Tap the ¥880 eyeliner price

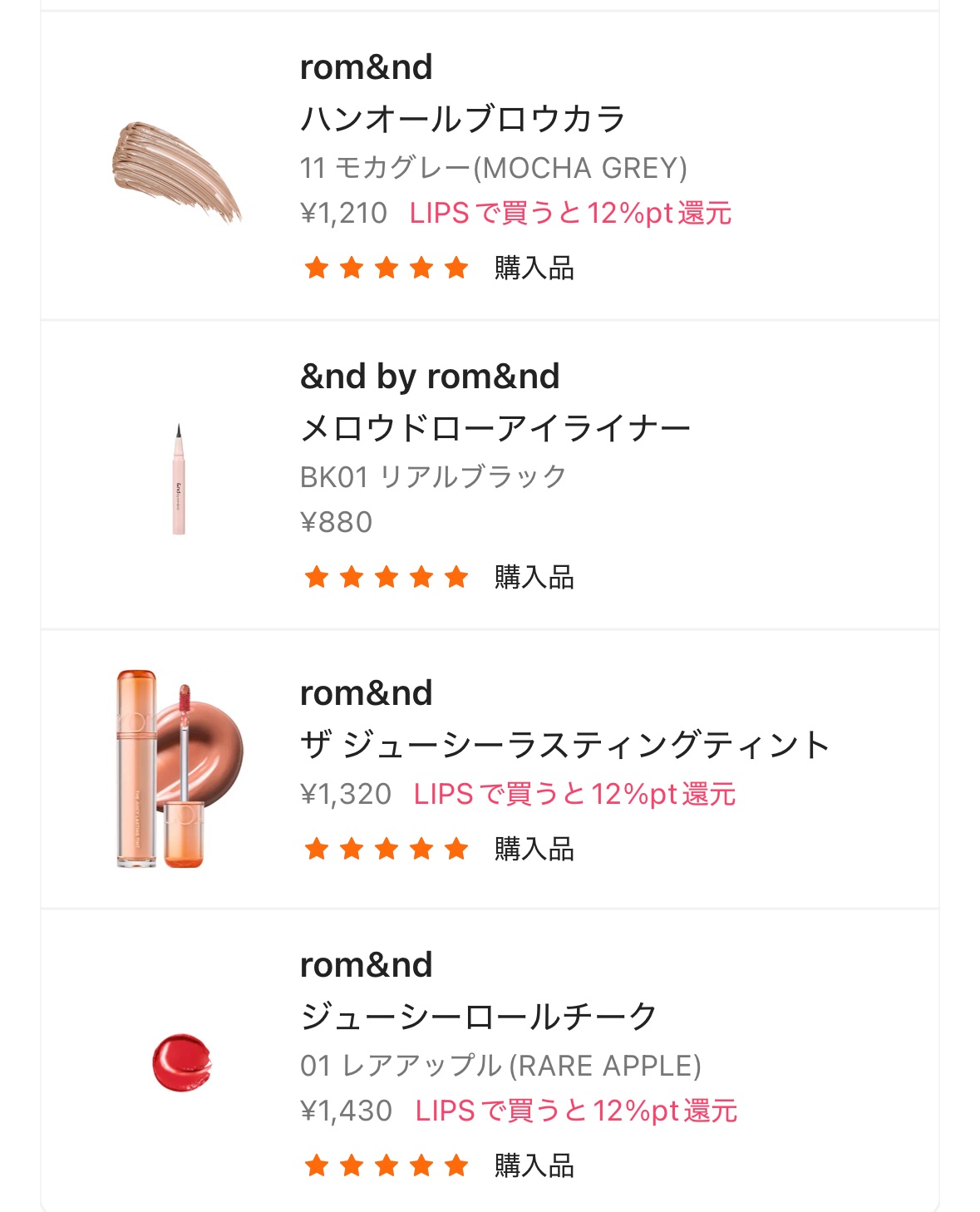click(336, 522)
